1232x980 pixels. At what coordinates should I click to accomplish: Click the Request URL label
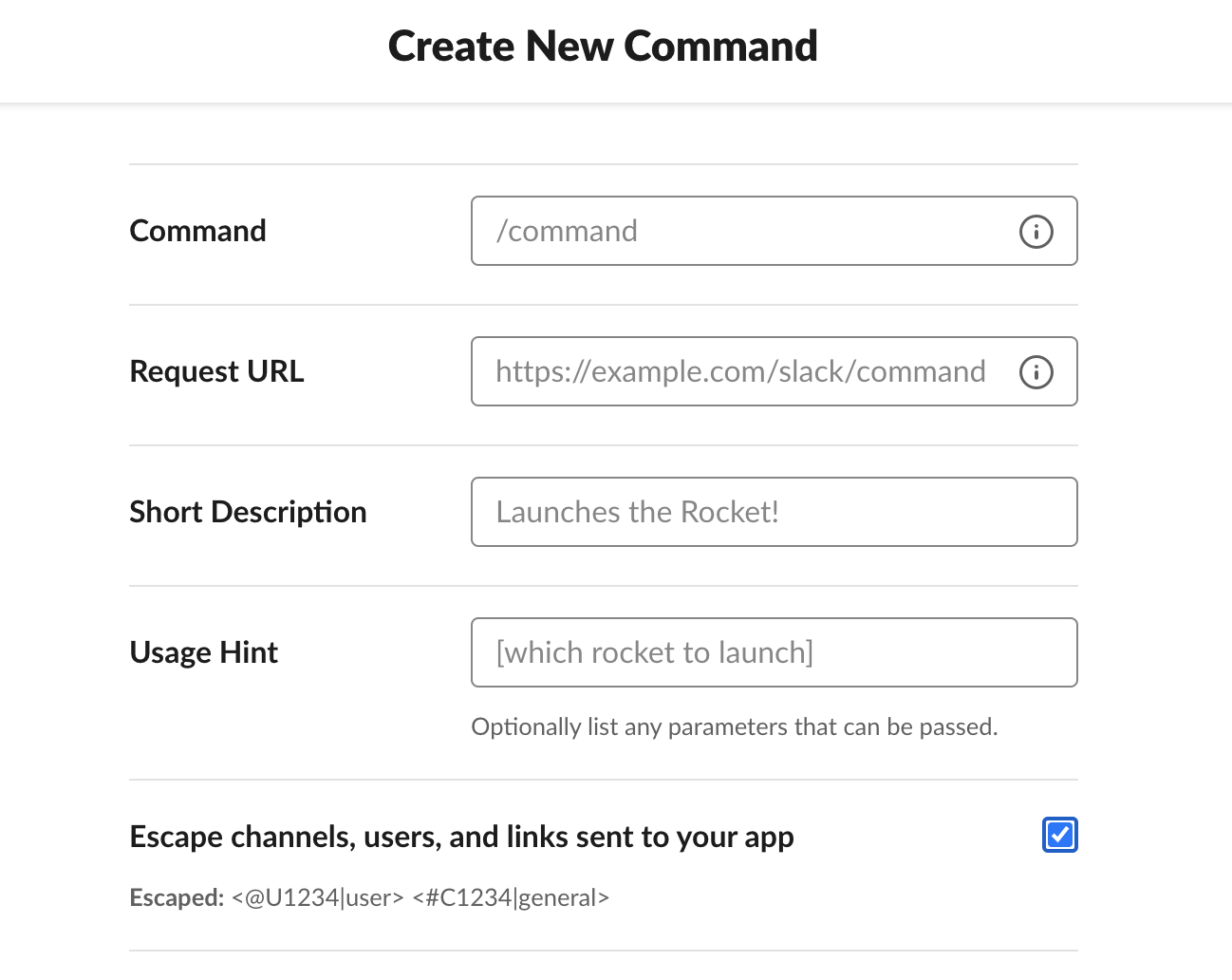coord(216,371)
